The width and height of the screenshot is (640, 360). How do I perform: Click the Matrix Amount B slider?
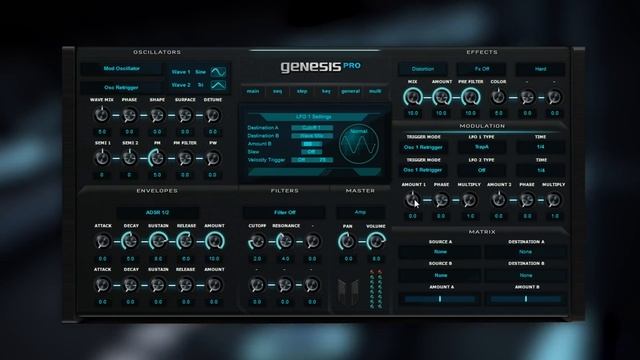(x=526, y=299)
